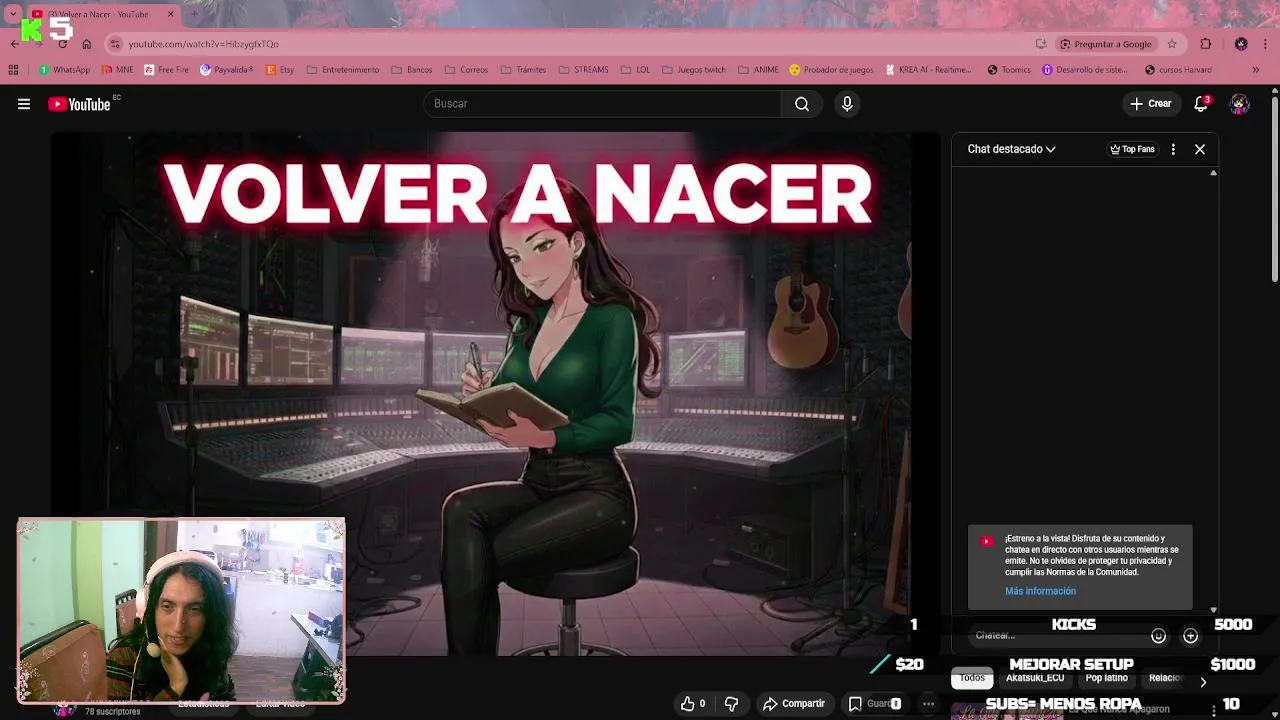This screenshot has height=720, width=1280.
Task: Share the video using Compartir
Action: click(793, 704)
